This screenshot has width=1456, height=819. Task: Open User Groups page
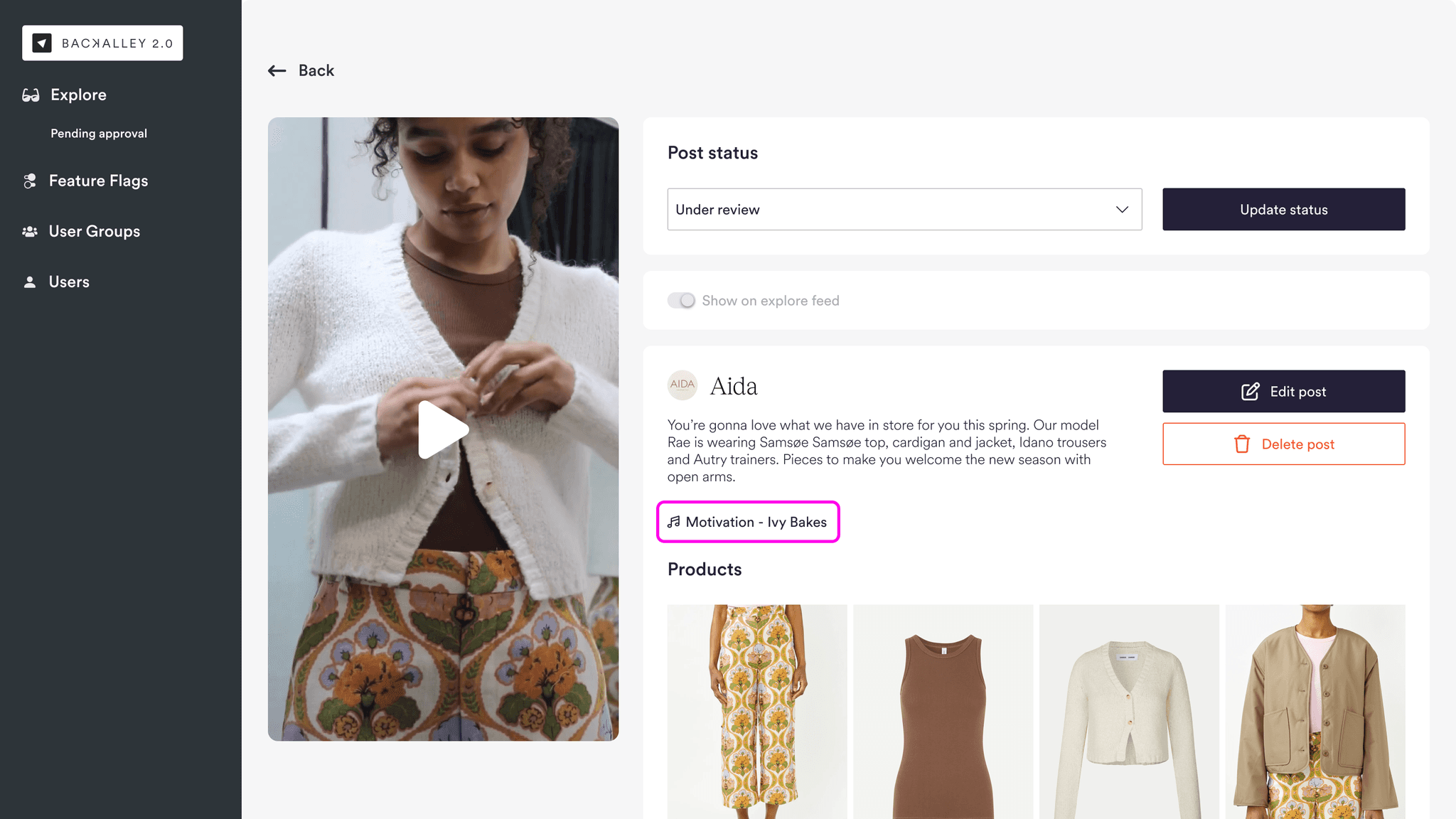point(94,232)
